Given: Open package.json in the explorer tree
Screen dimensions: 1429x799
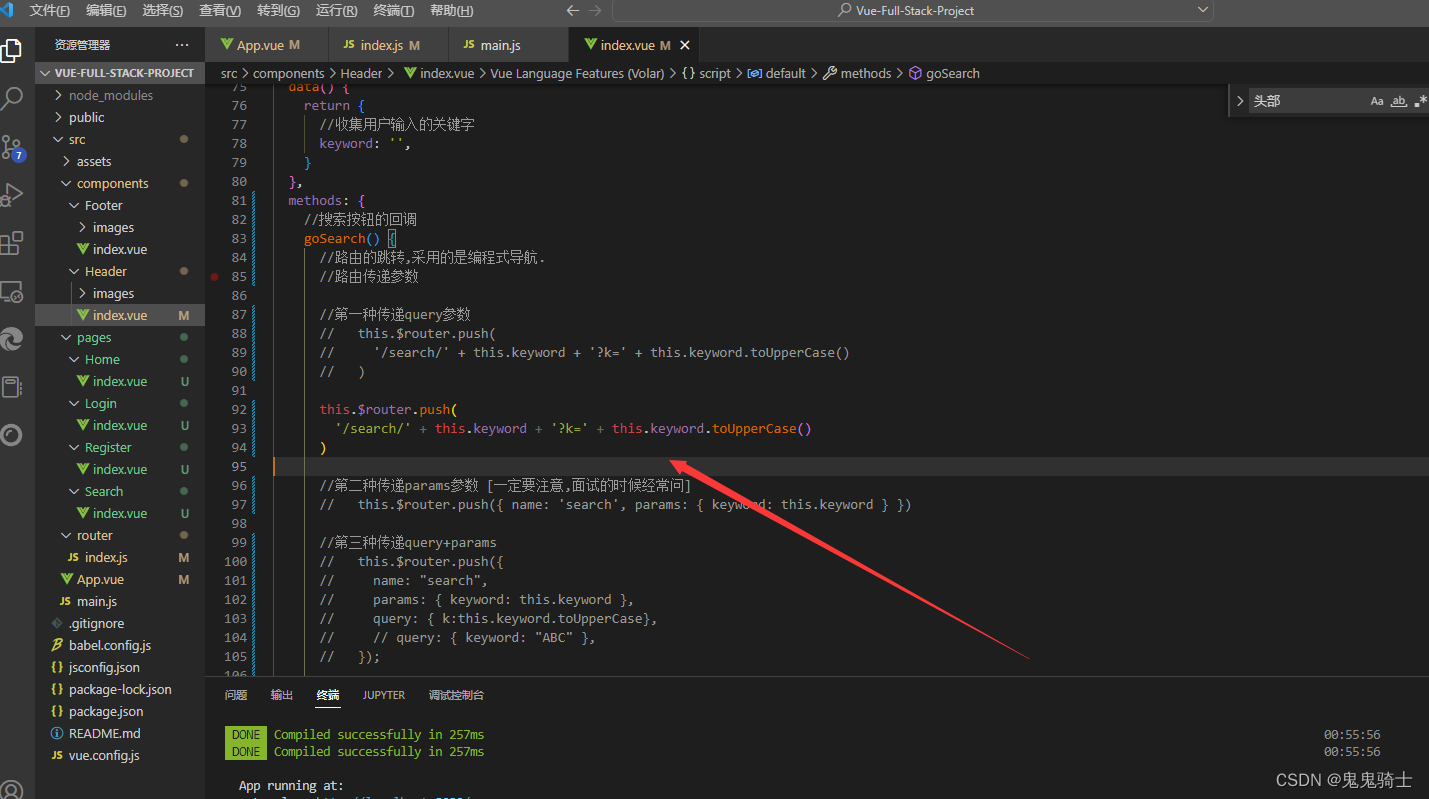Looking at the screenshot, I should click(x=120, y=711).
